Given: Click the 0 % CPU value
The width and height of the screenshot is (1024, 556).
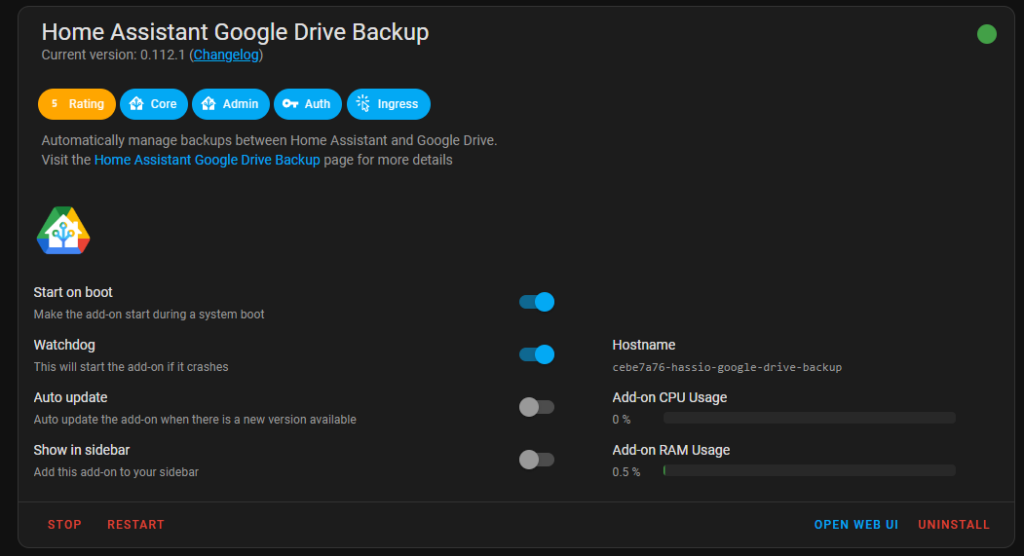Looking at the screenshot, I should [x=622, y=419].
